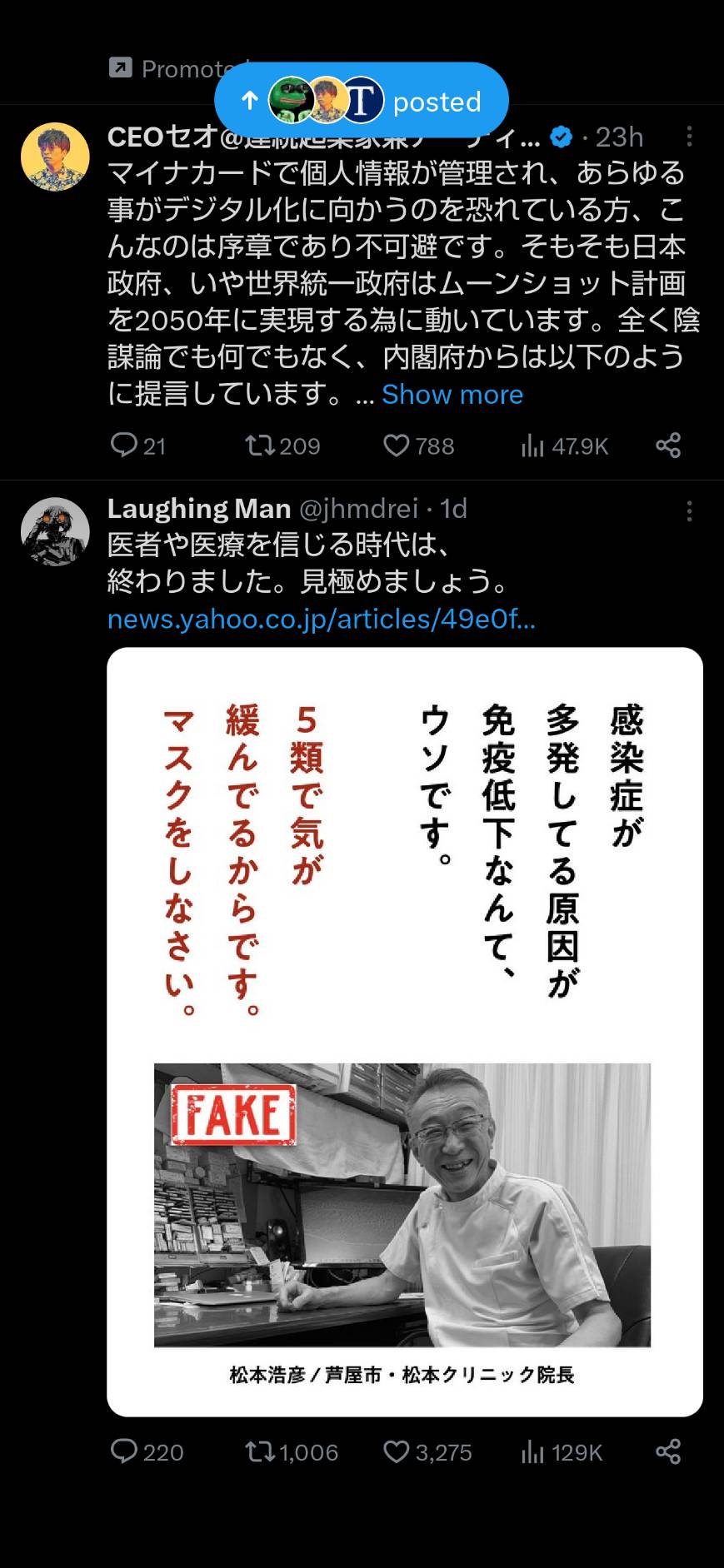This screenshot has width=724, height=1568.
Task: Open Laughing Man profile picture
Action: [x=55, y=532]
